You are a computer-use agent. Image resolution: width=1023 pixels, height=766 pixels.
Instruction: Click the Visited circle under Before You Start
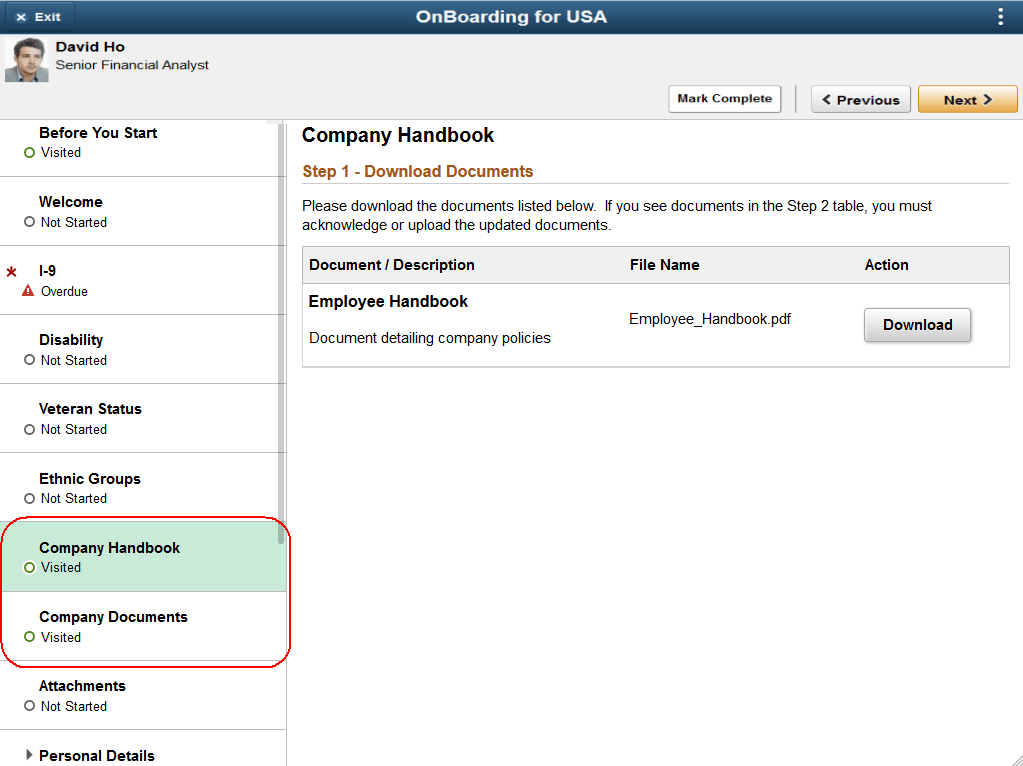(31, 152)
